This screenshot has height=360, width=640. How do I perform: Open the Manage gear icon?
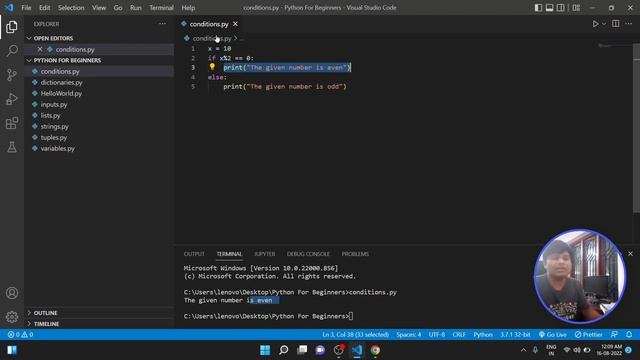tap(12, 317)
